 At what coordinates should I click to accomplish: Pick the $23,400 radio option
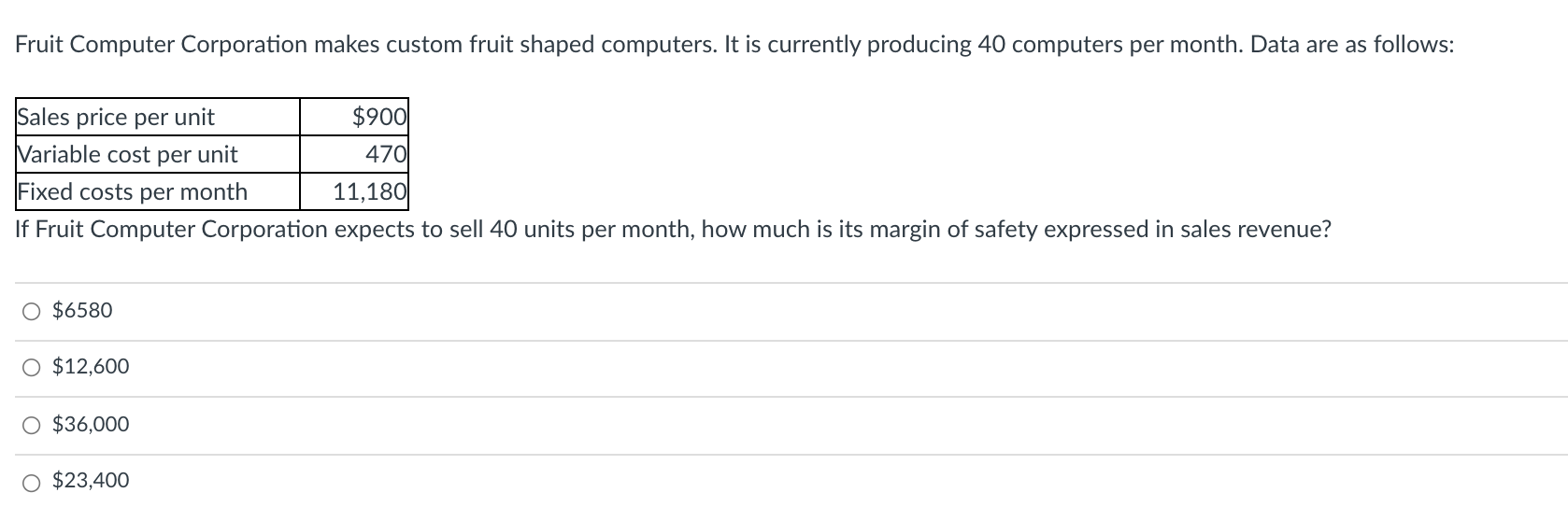pyautogui.click(x=33, y=482)
